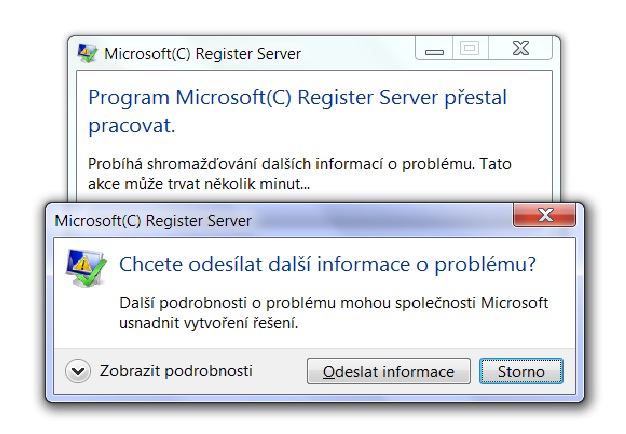Click the grey footer strip left of "Odeslat informace"
The height and width of the screenshot is (434, 626).
pos(280,372)
